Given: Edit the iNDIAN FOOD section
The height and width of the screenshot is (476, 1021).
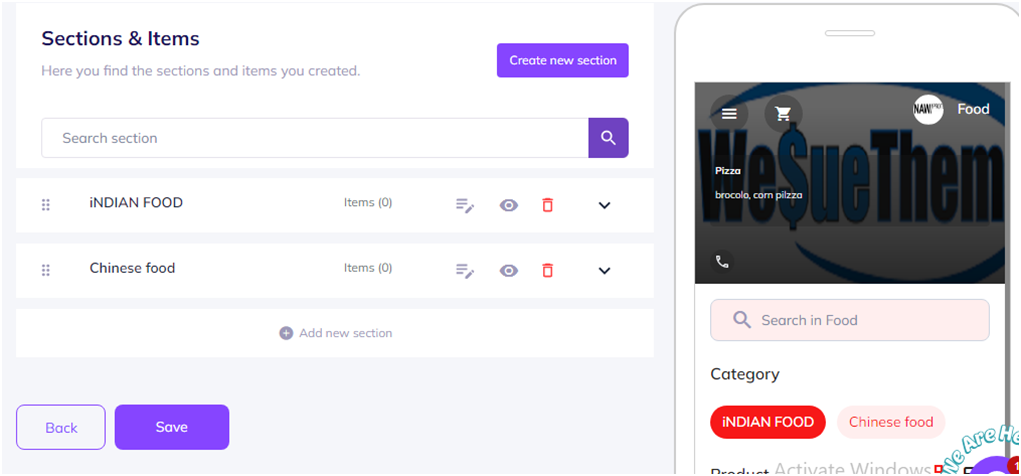Looking at the screenshot, I should click(465, 205).
